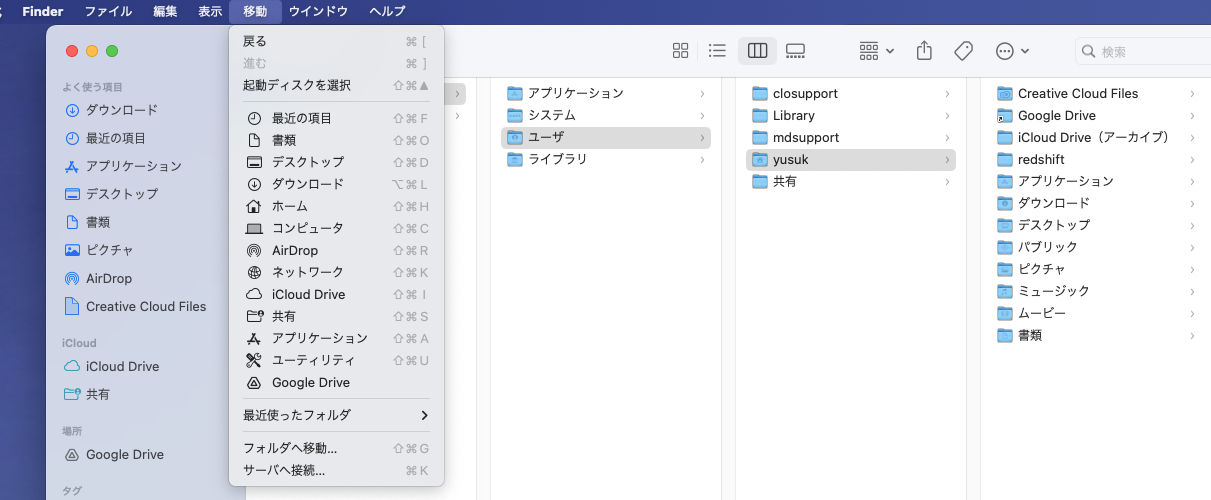
Task: Choose AirDrop from the 移動 menu
Action: [x=336, y=250]
